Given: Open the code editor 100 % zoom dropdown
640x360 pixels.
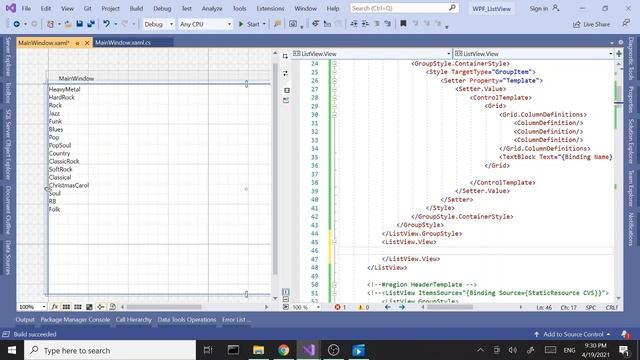Looking at the screenshot, I should (306, 307).
